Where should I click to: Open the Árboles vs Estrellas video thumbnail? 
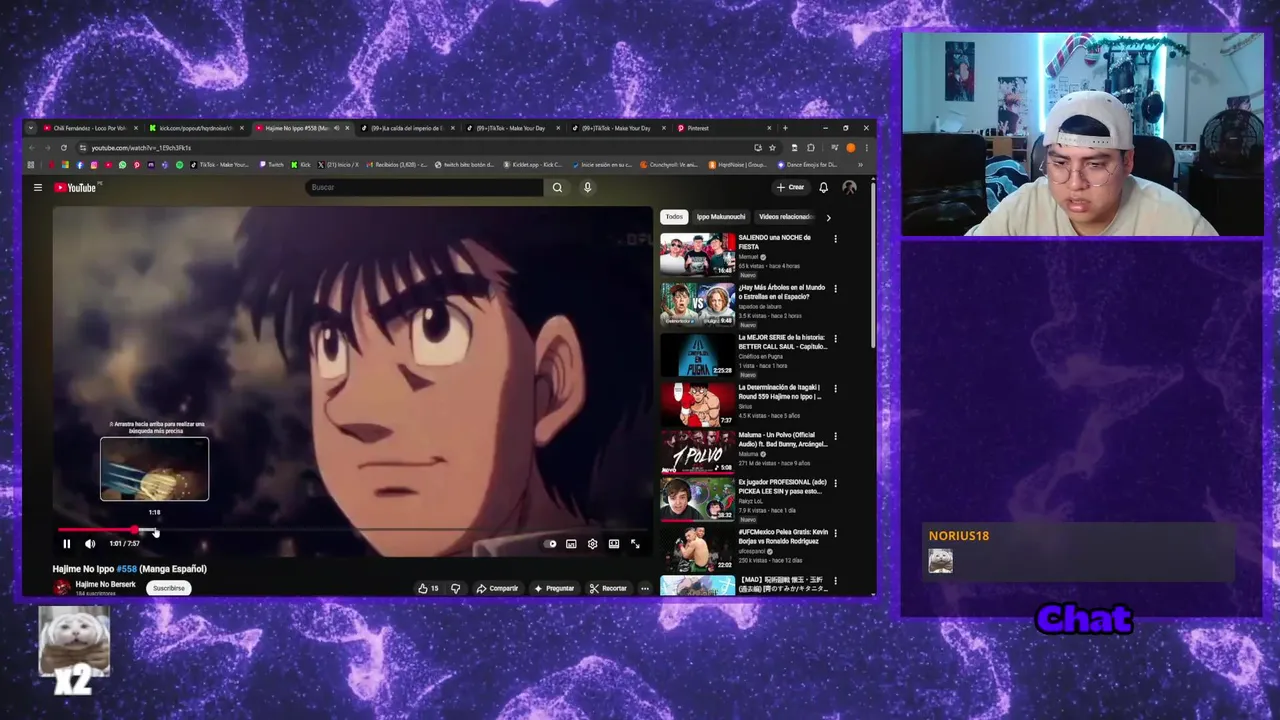697,304
